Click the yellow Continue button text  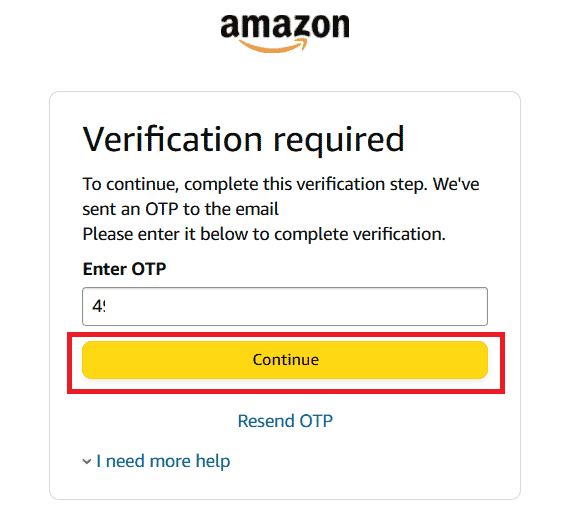tap(285, 360)
